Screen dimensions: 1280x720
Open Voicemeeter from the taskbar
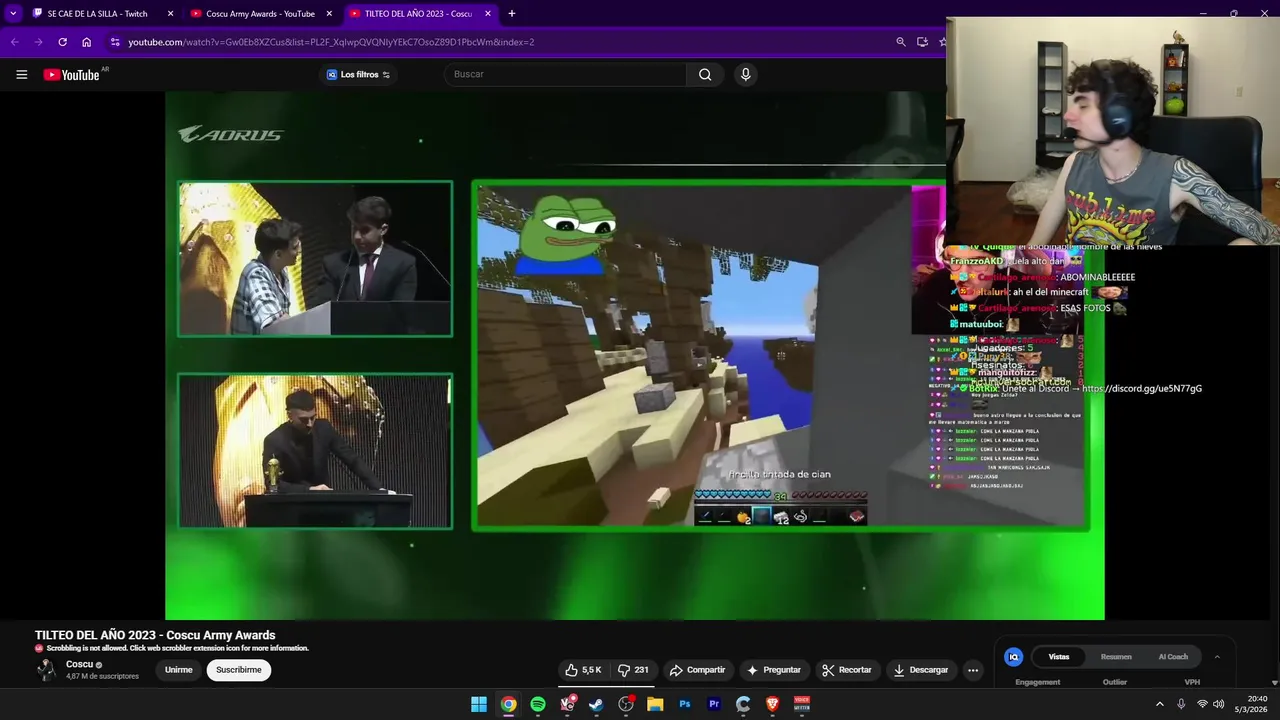click(801, 704)
